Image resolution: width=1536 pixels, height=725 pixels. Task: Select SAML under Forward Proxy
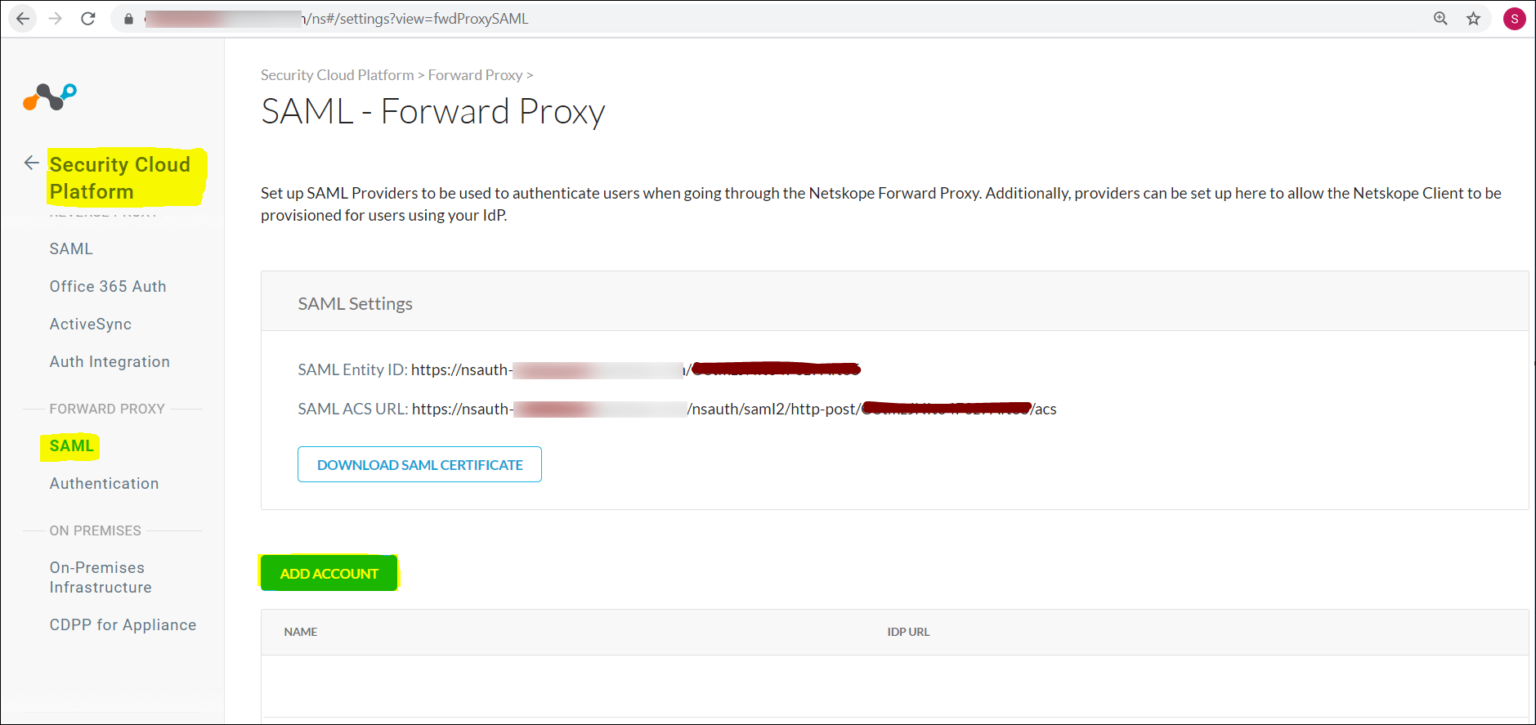point(69,446)
